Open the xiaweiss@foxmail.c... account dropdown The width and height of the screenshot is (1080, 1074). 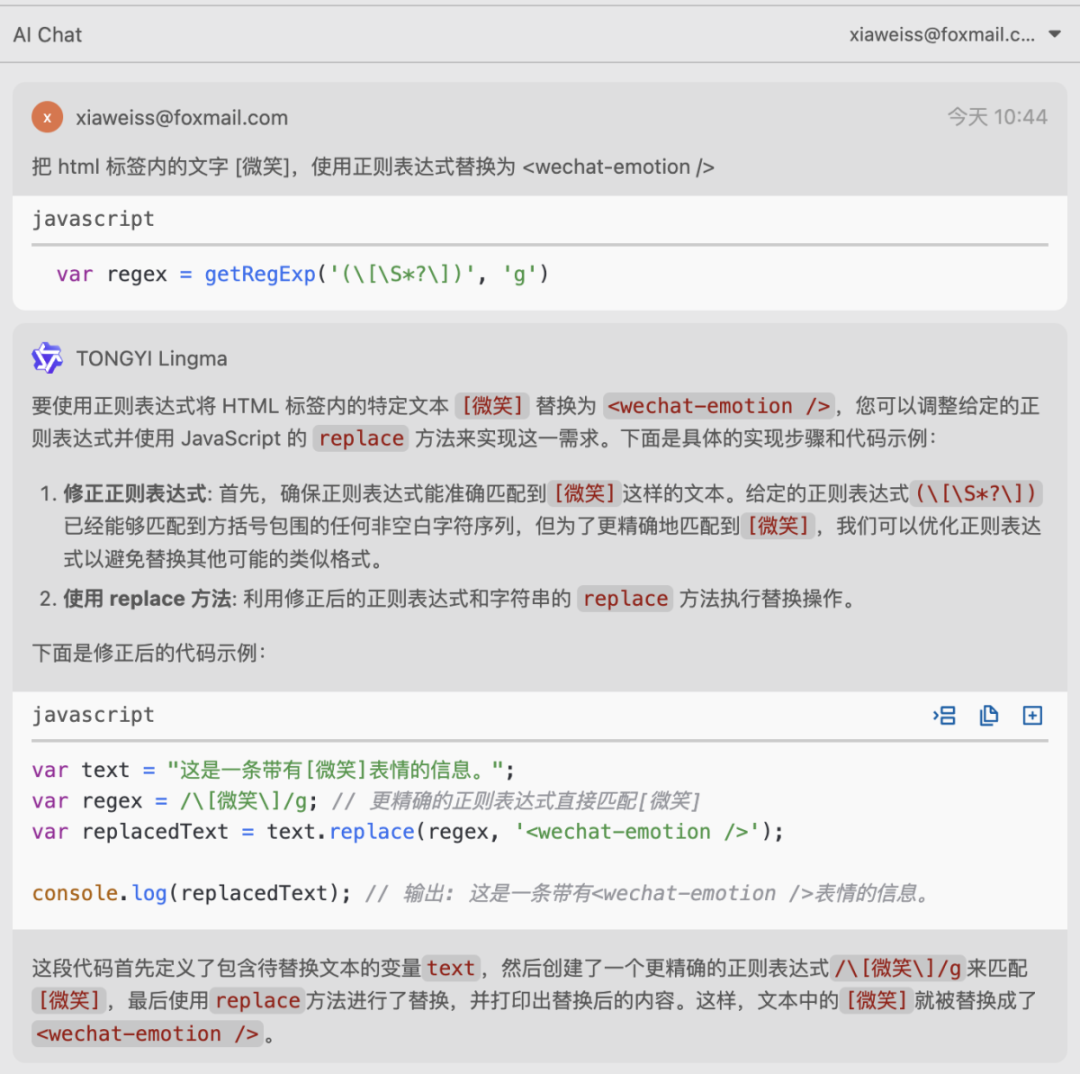pyautogui.click(x=954, y=34)
